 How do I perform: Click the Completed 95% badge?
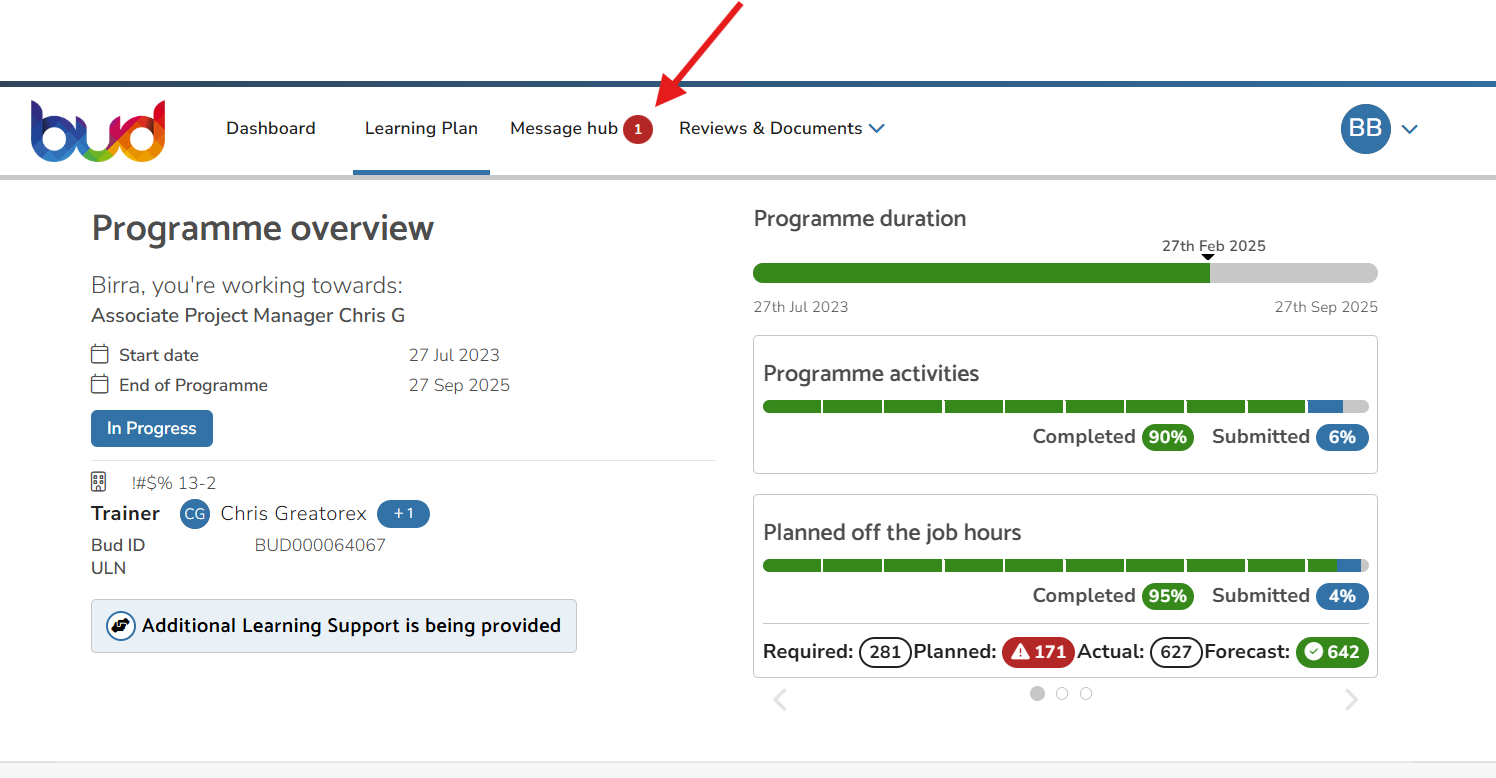[1168, 596]
